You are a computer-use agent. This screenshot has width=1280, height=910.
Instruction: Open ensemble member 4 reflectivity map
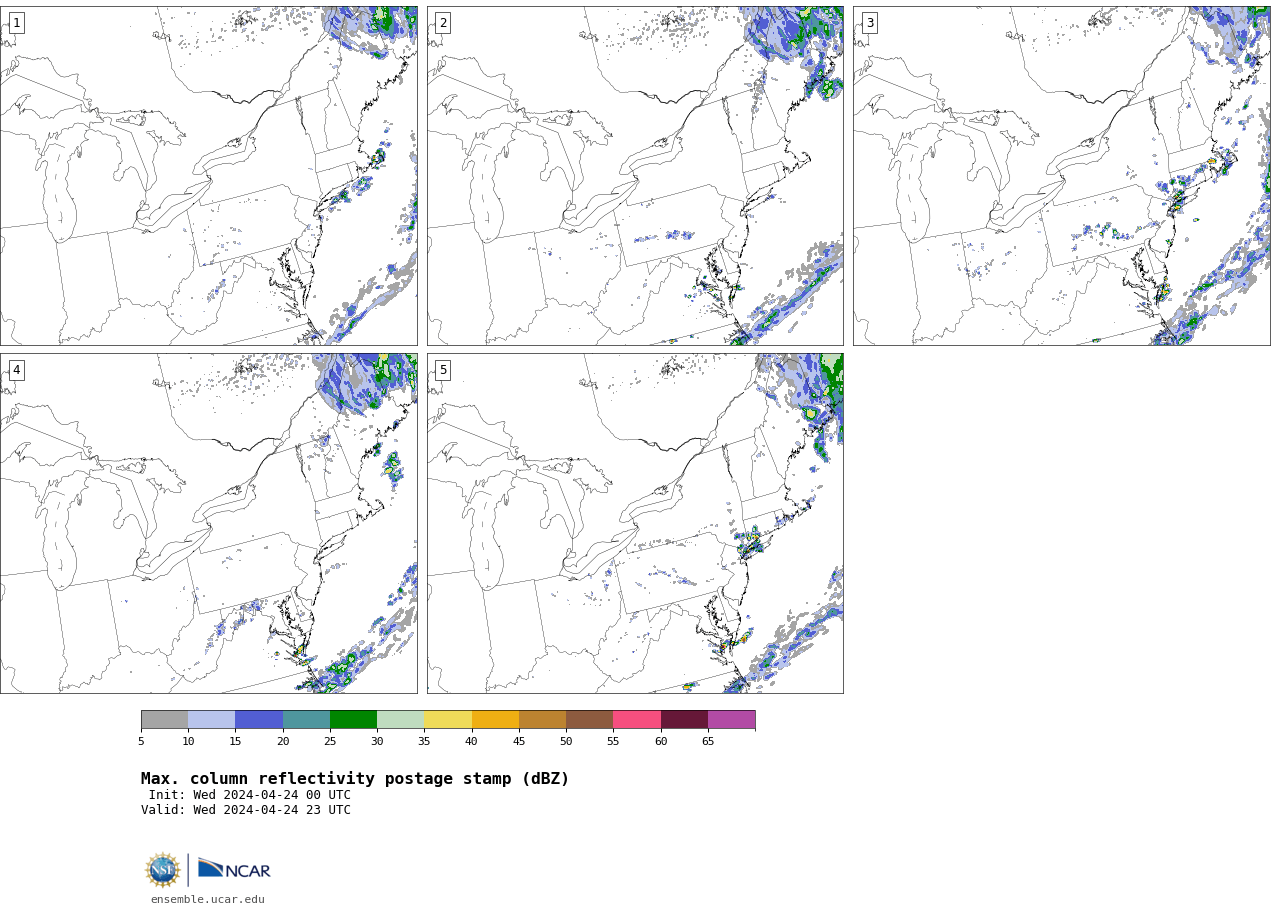[x=209, y=523]
